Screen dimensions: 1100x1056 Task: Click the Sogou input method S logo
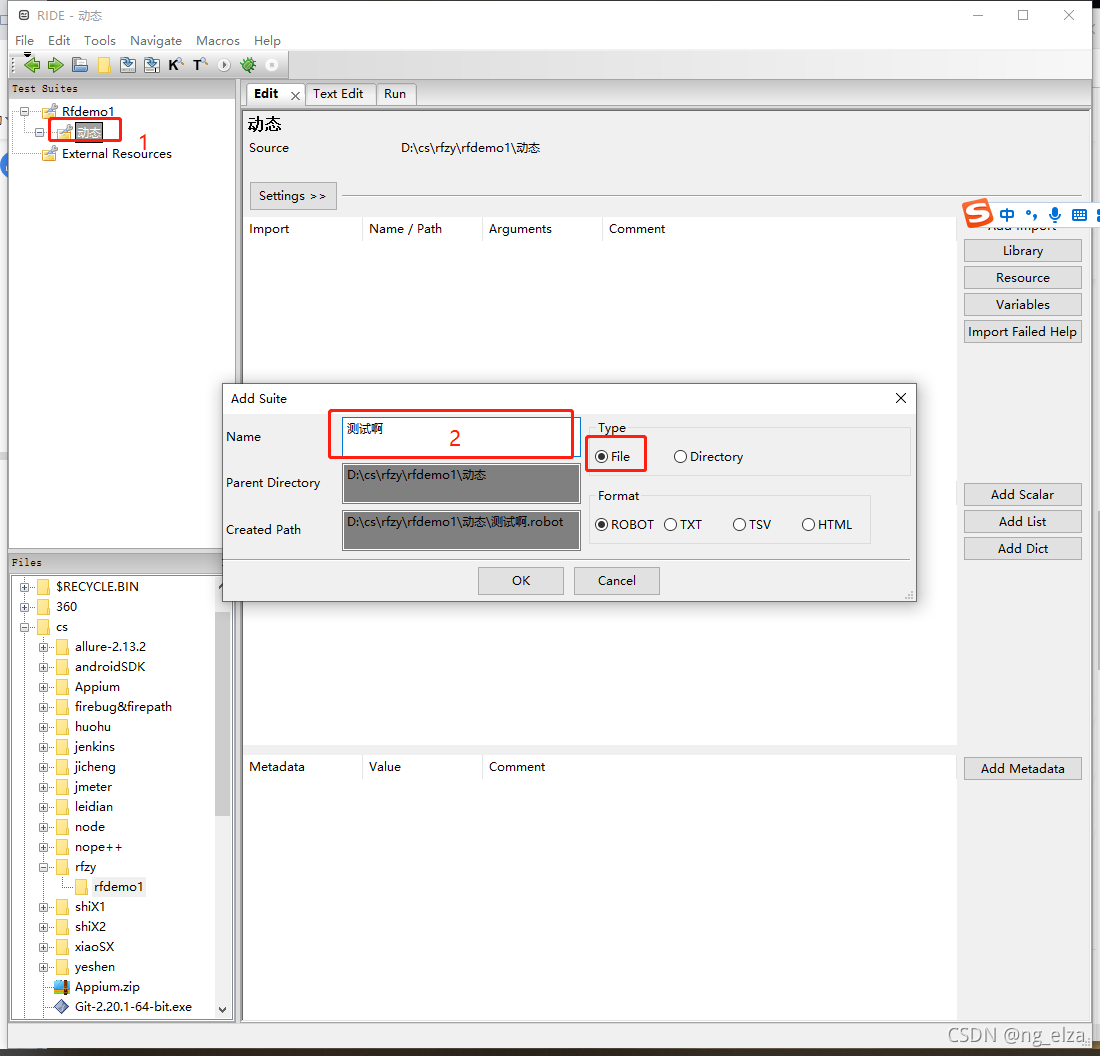tap(977, 213)
